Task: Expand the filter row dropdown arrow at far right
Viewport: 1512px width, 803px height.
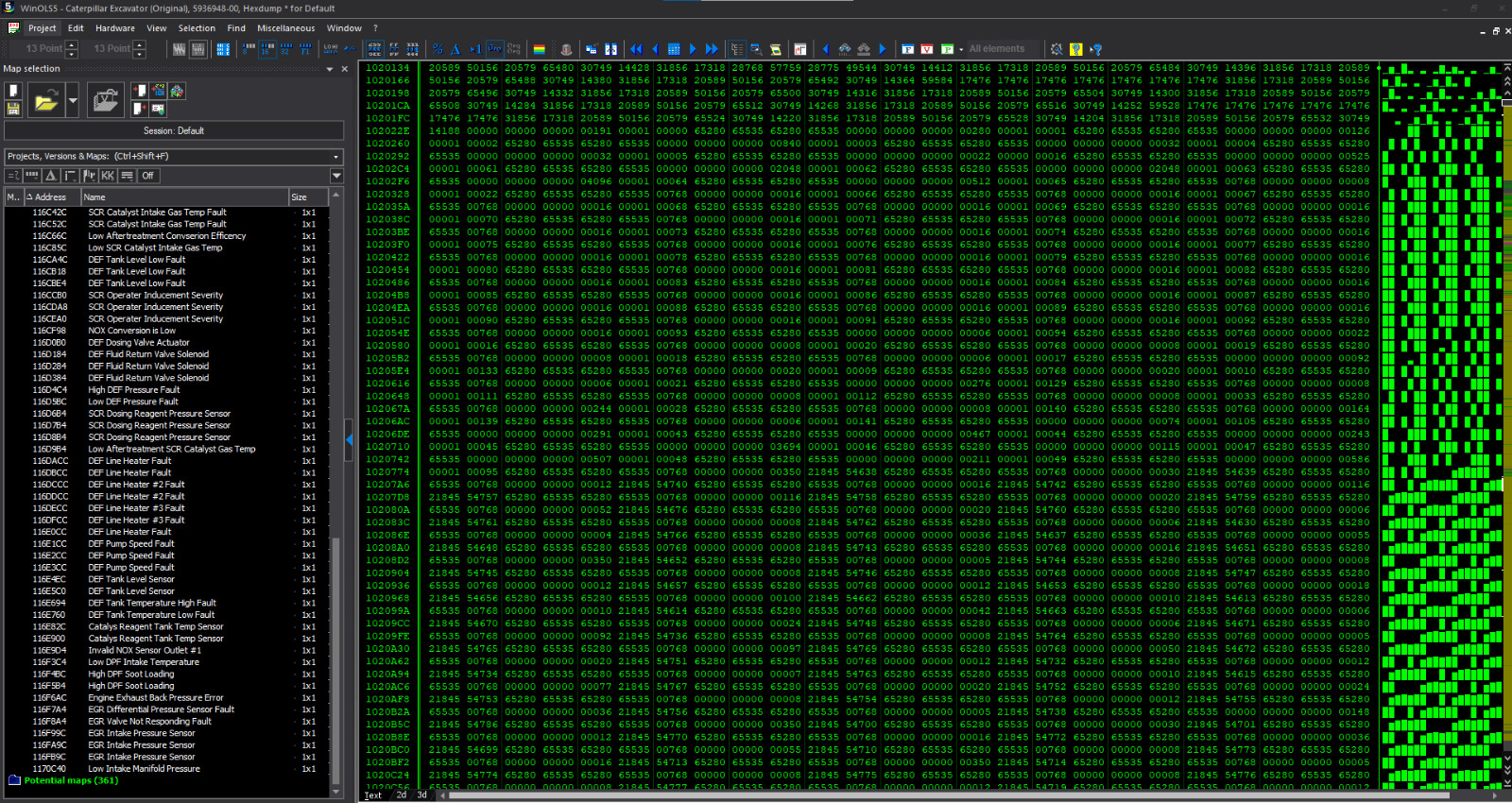Action: 336,176
